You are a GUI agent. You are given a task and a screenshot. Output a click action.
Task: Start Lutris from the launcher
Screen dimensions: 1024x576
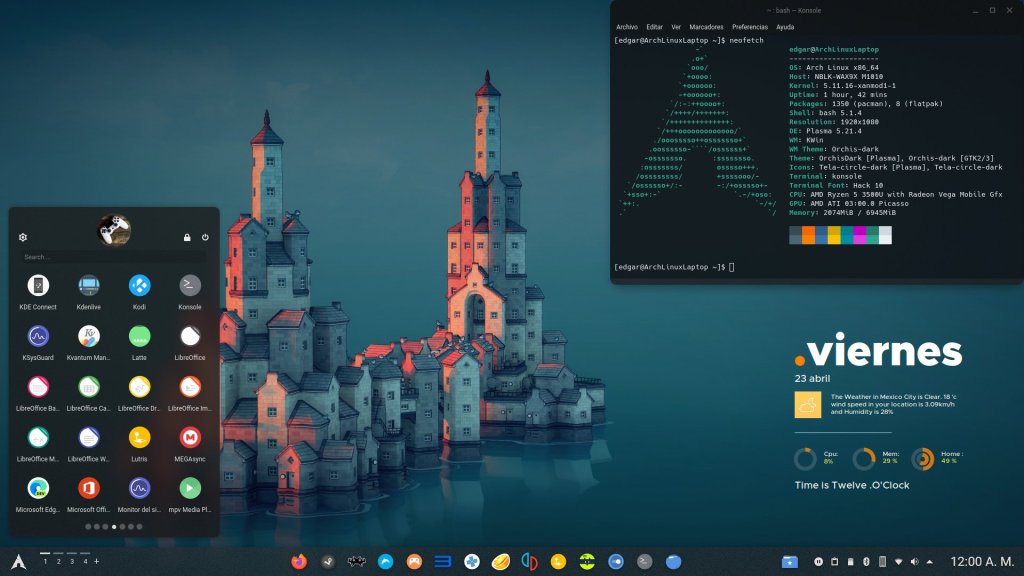pyautogui.click(x=139, y=438)
